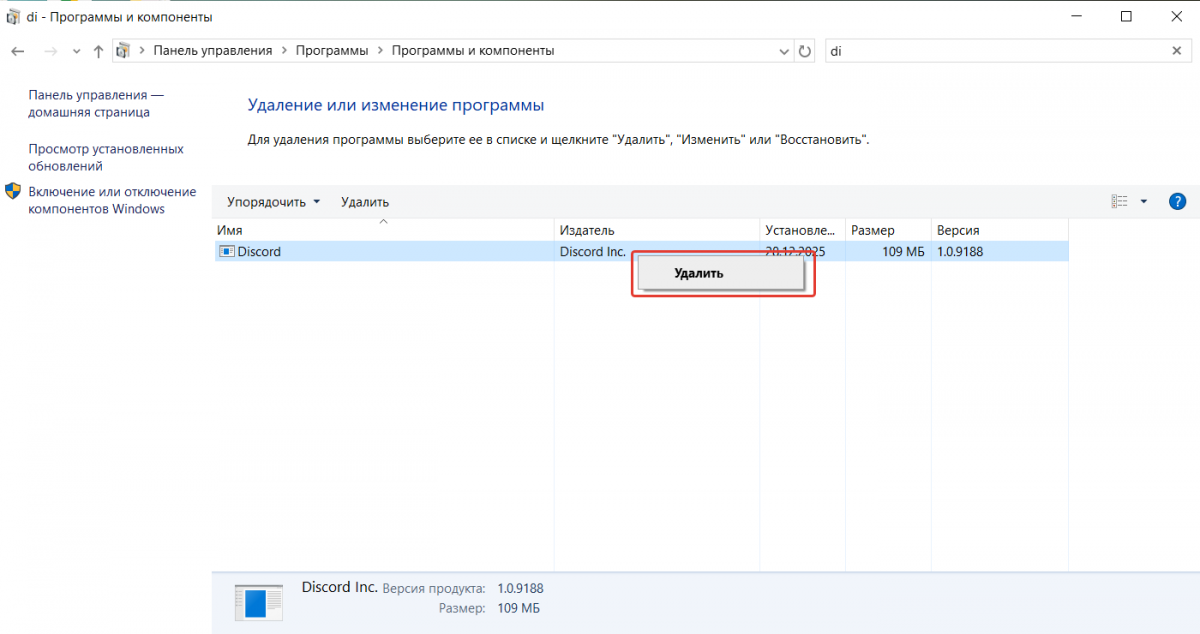Click the Control Panel icon in address bar
Screen dimensions: 1200x634
[x=125, y=50]
